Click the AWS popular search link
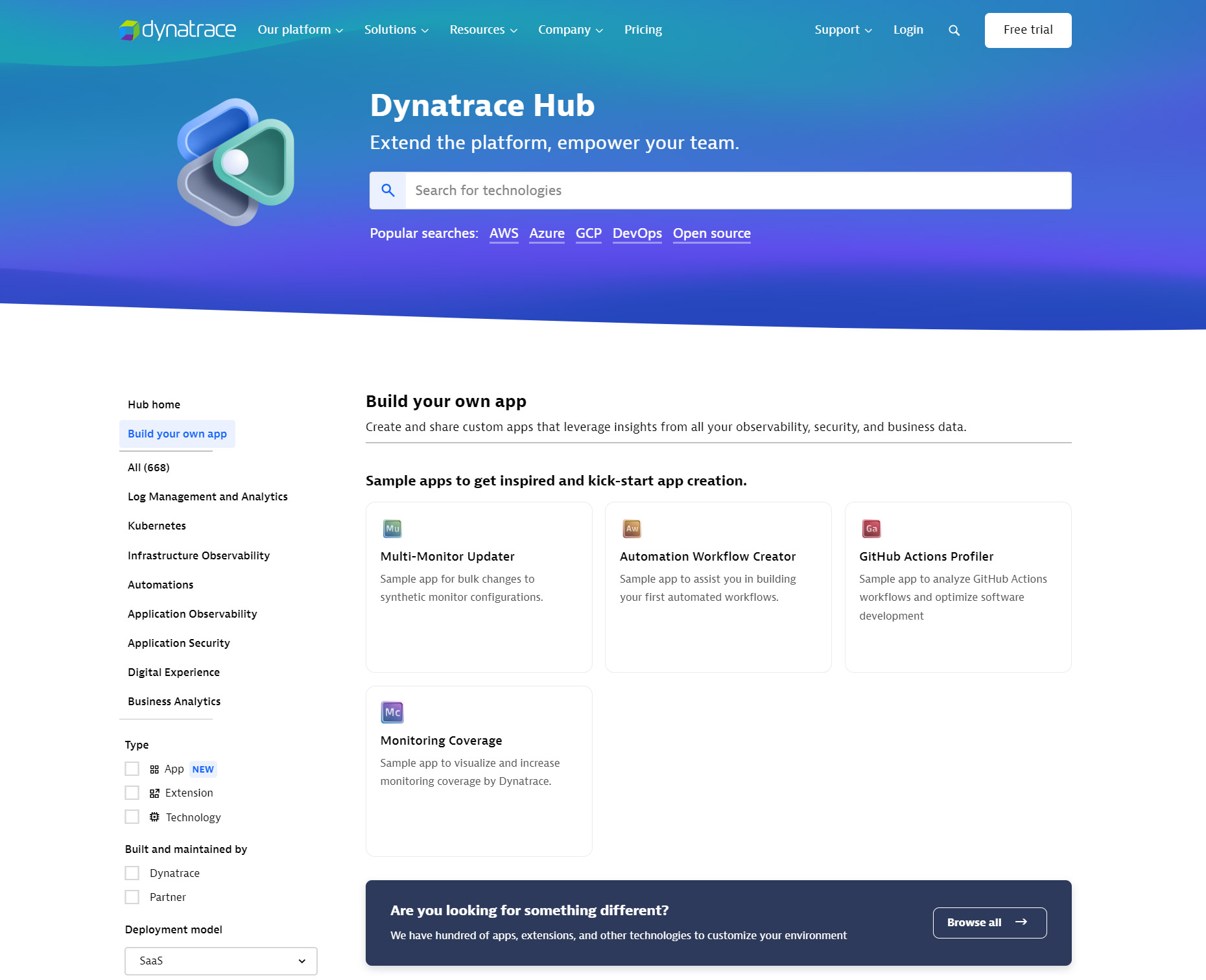Image resolution: width=1206 pixels, height=980 pixels. (x=503, y=233)
